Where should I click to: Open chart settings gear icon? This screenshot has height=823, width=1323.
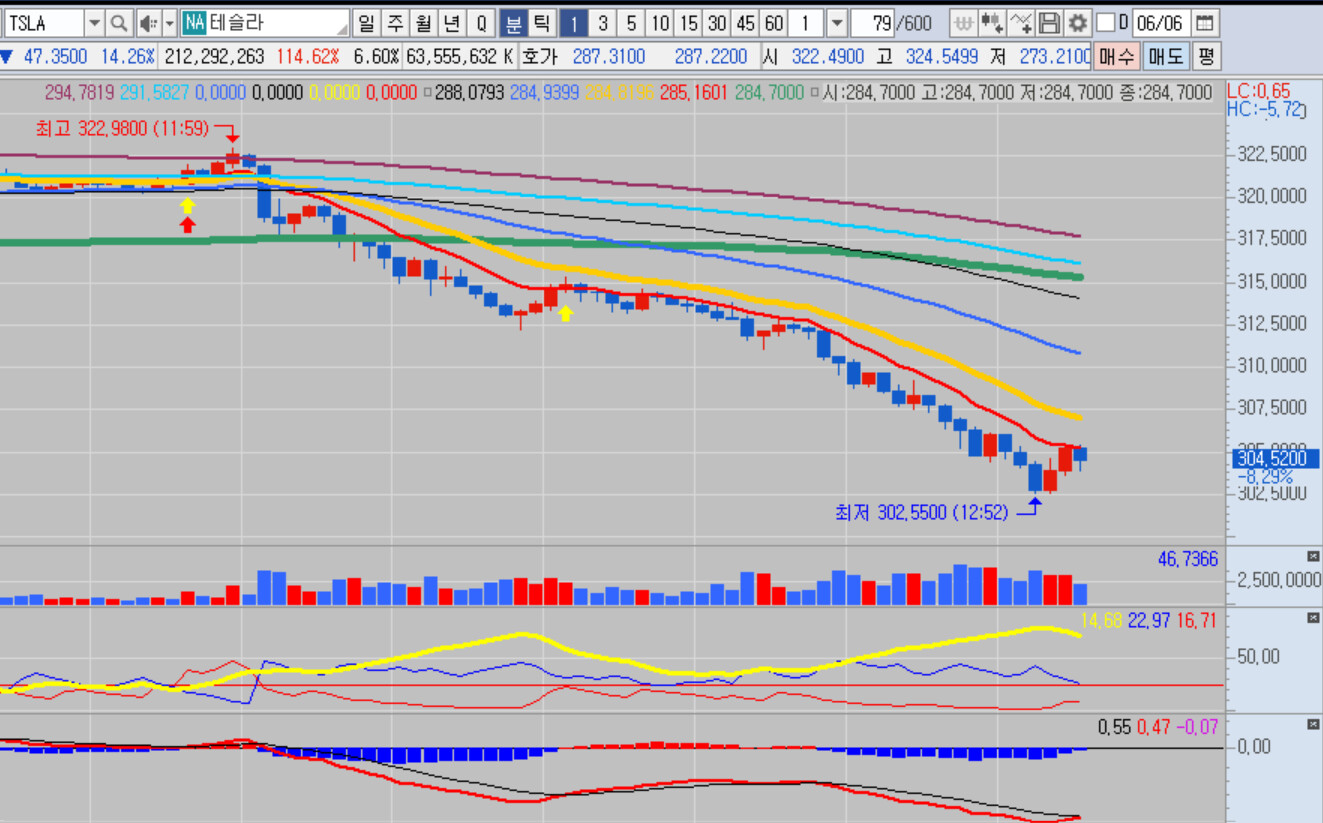[1077, 23]
